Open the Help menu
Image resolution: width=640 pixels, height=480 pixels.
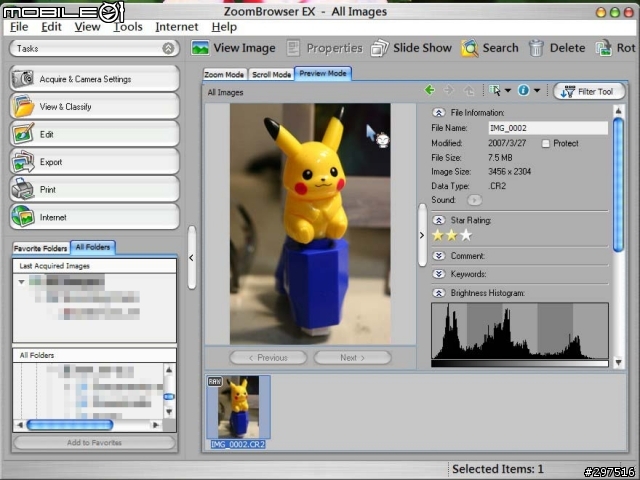tap(224, 27)
